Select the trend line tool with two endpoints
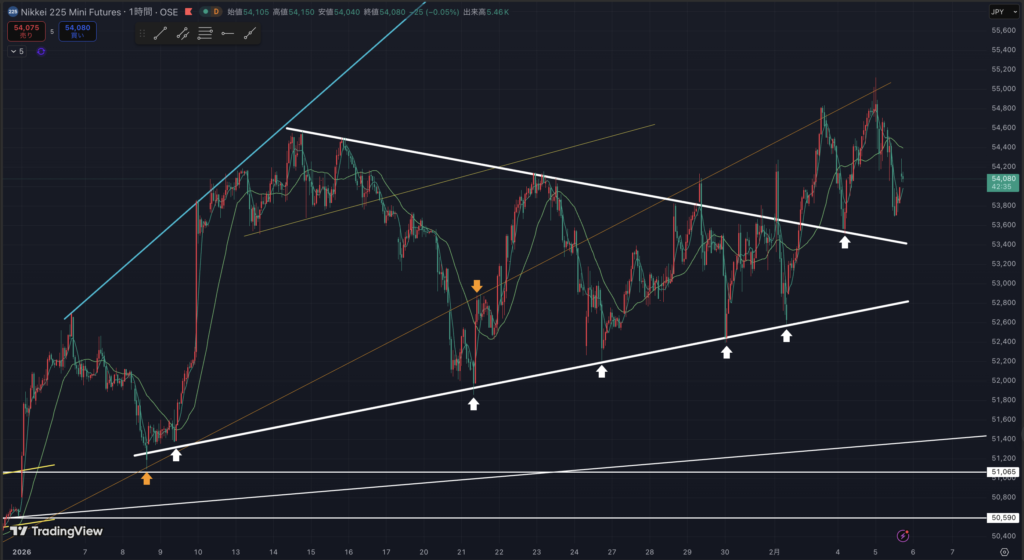Image resolution: width=1024 pixels, height=560 pixels. tap(160, 33)
